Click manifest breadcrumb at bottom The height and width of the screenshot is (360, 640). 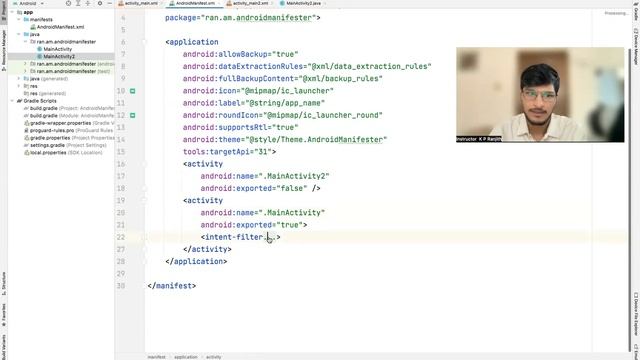coord(157,357)
